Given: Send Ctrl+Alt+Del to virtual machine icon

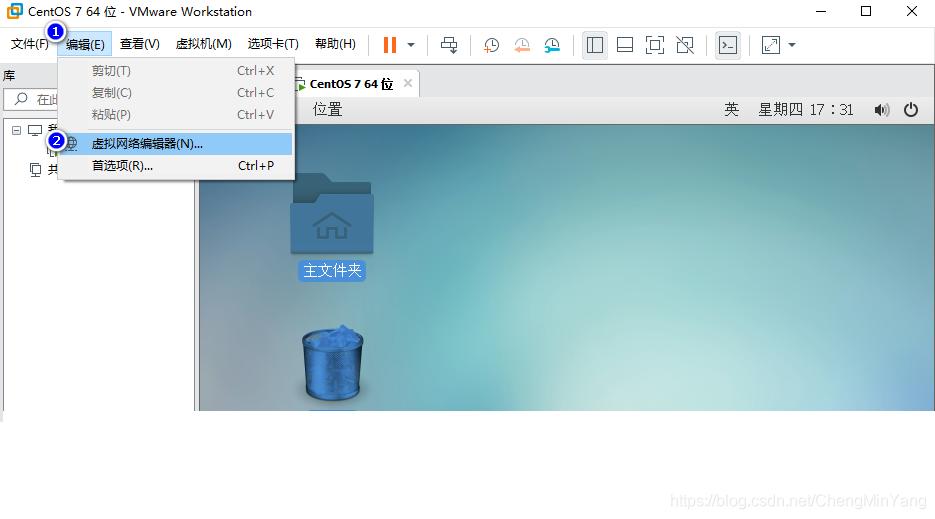Looking at the screenshot, I should (x=449, y=45).
